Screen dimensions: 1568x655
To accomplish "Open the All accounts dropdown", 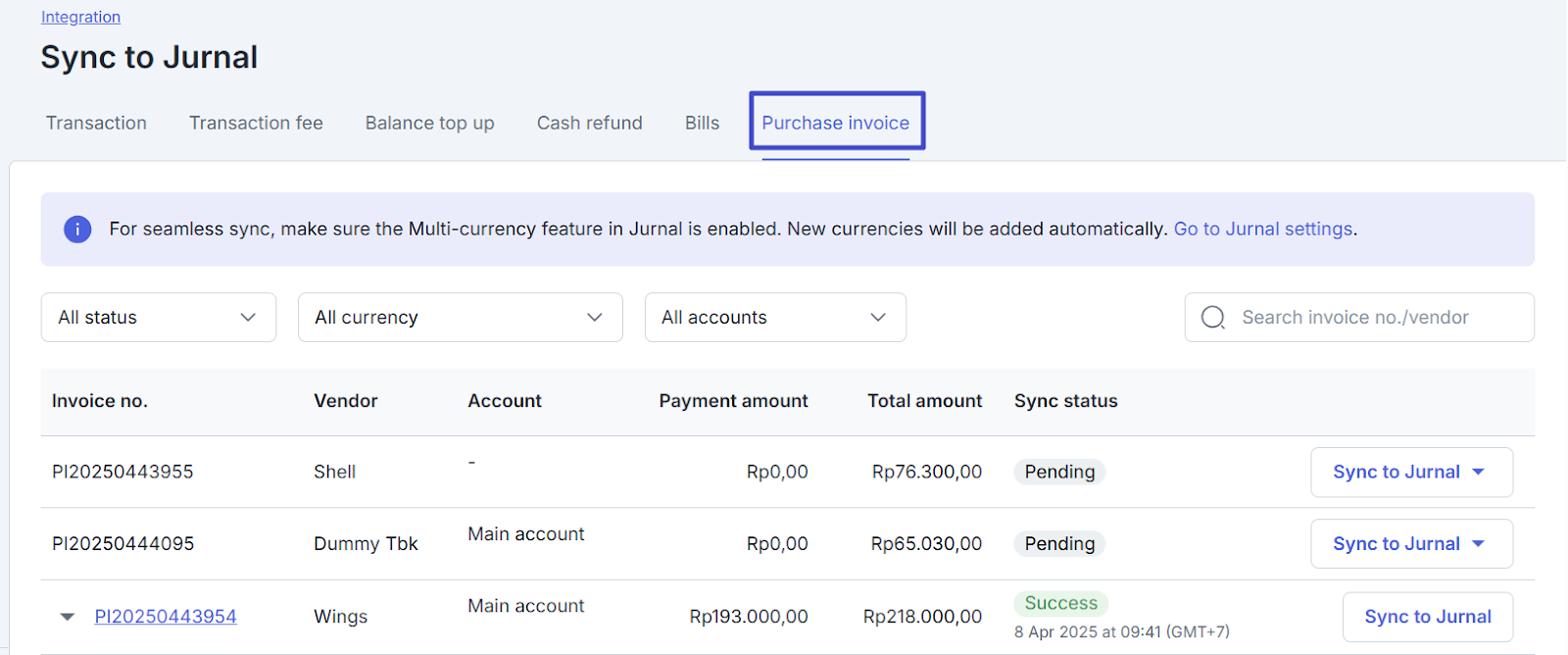I will tap(775, 318).
